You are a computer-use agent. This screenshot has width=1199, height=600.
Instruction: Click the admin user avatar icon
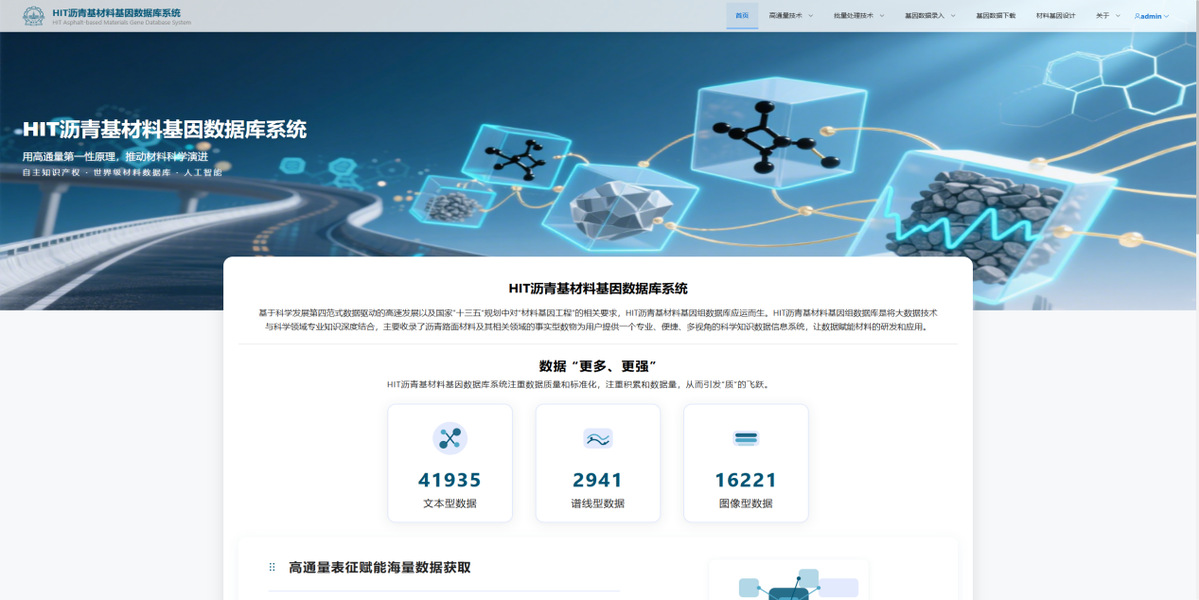[x=1137, y=16]
